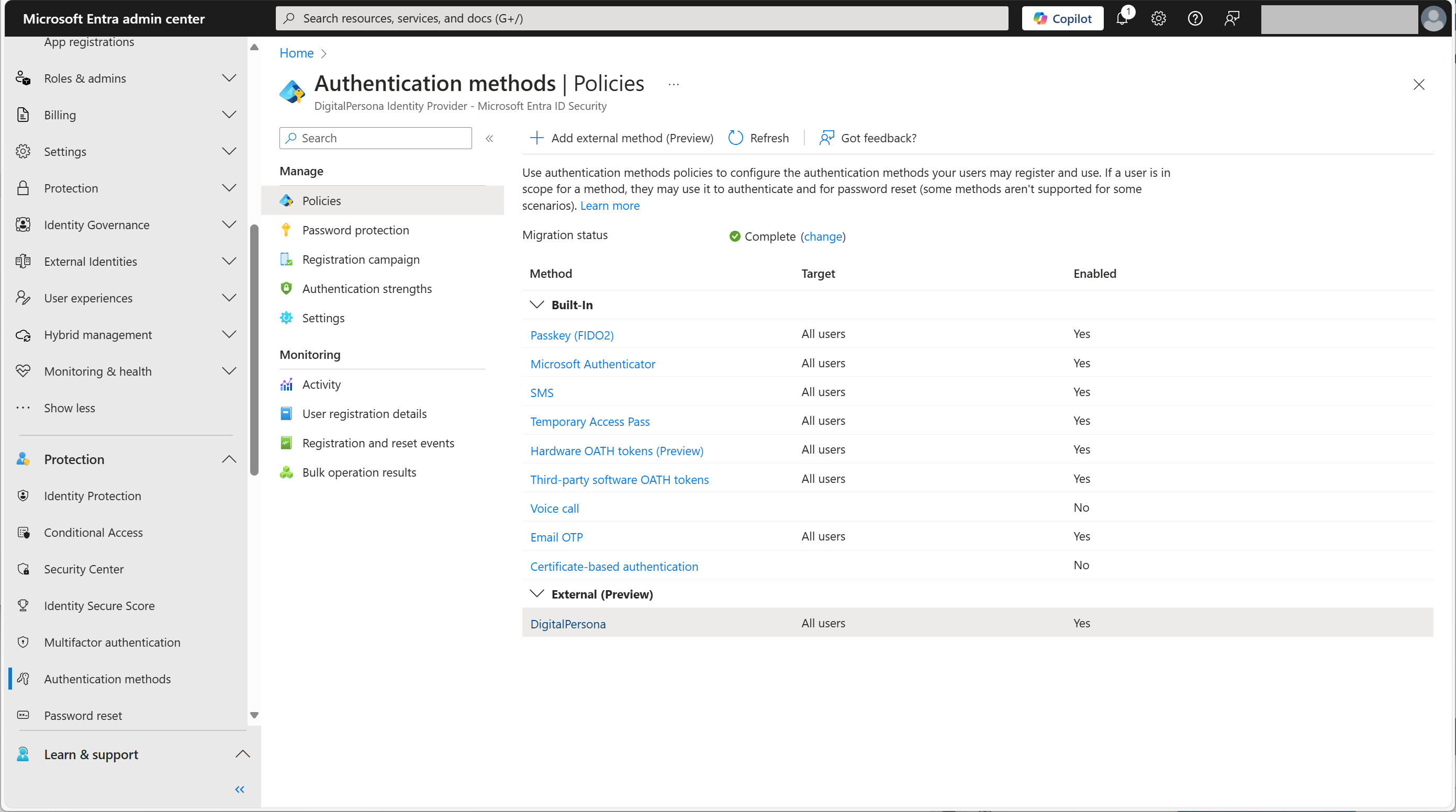
Task: Collapse the blade menu double-chevron
Action: pyautogui.click(x=489, y=139)
